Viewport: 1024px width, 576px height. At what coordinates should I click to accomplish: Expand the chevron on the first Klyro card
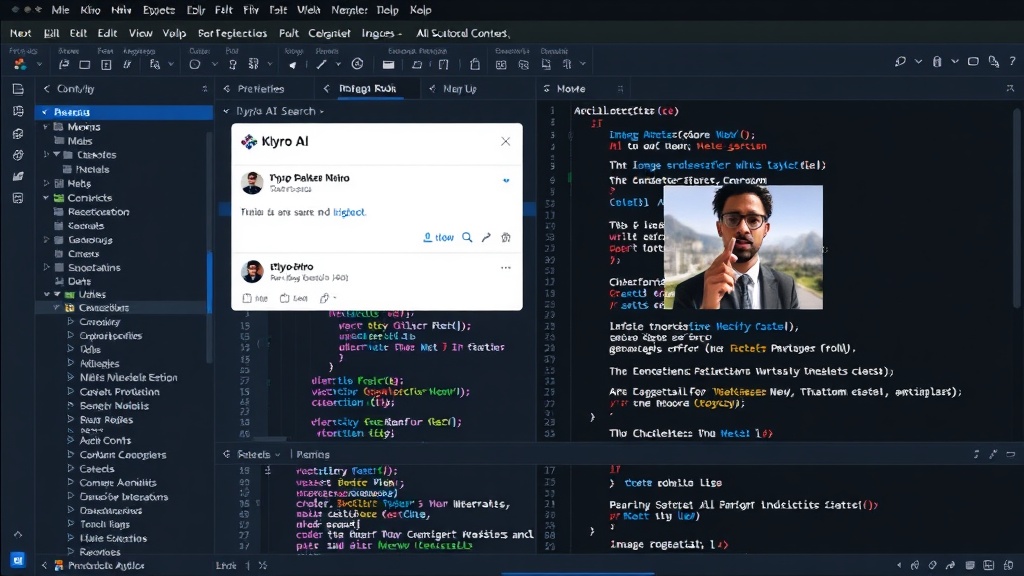505,181
